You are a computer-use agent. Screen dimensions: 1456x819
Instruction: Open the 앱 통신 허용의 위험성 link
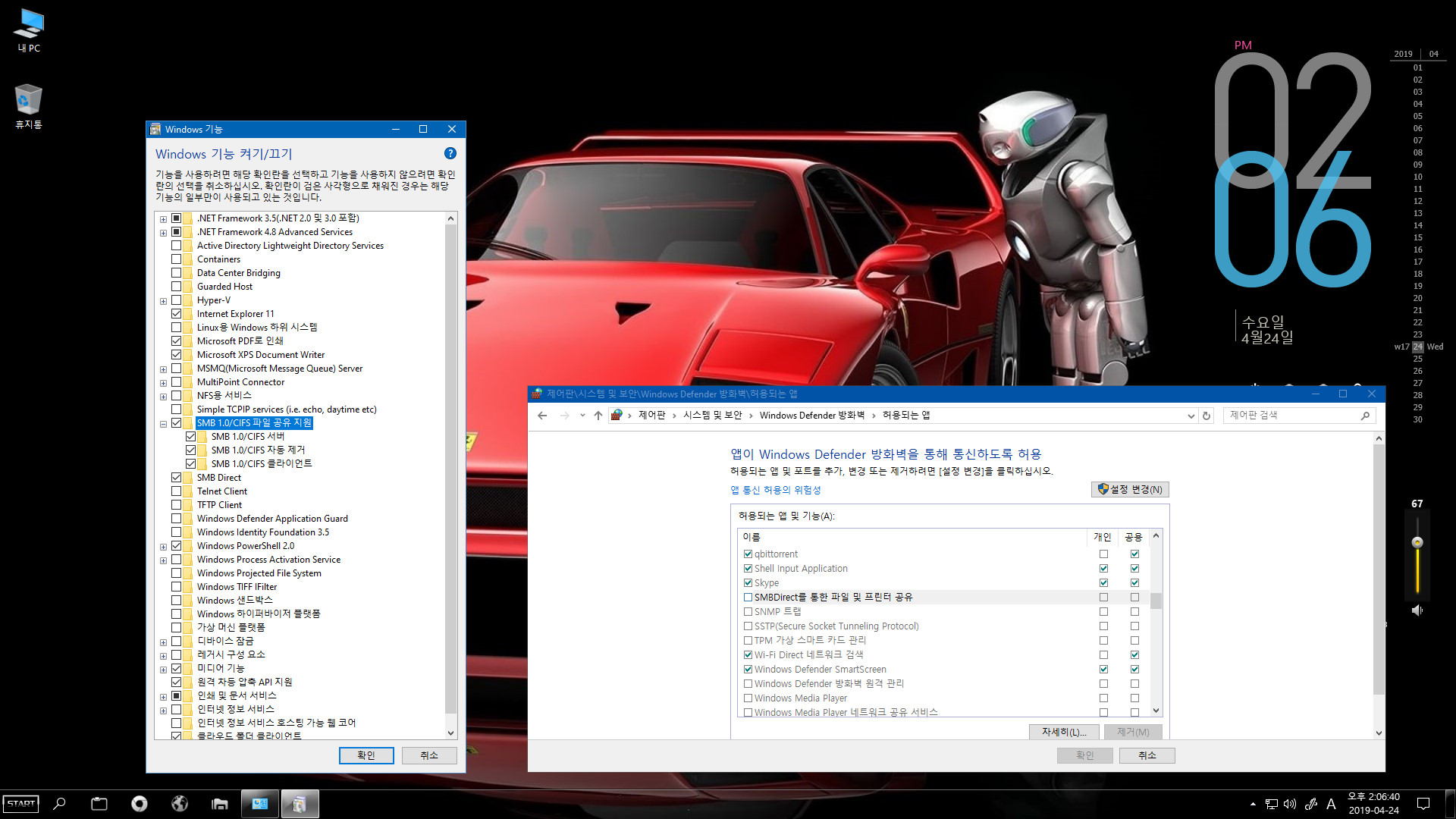pyautogui.click(x=775, y=490)
